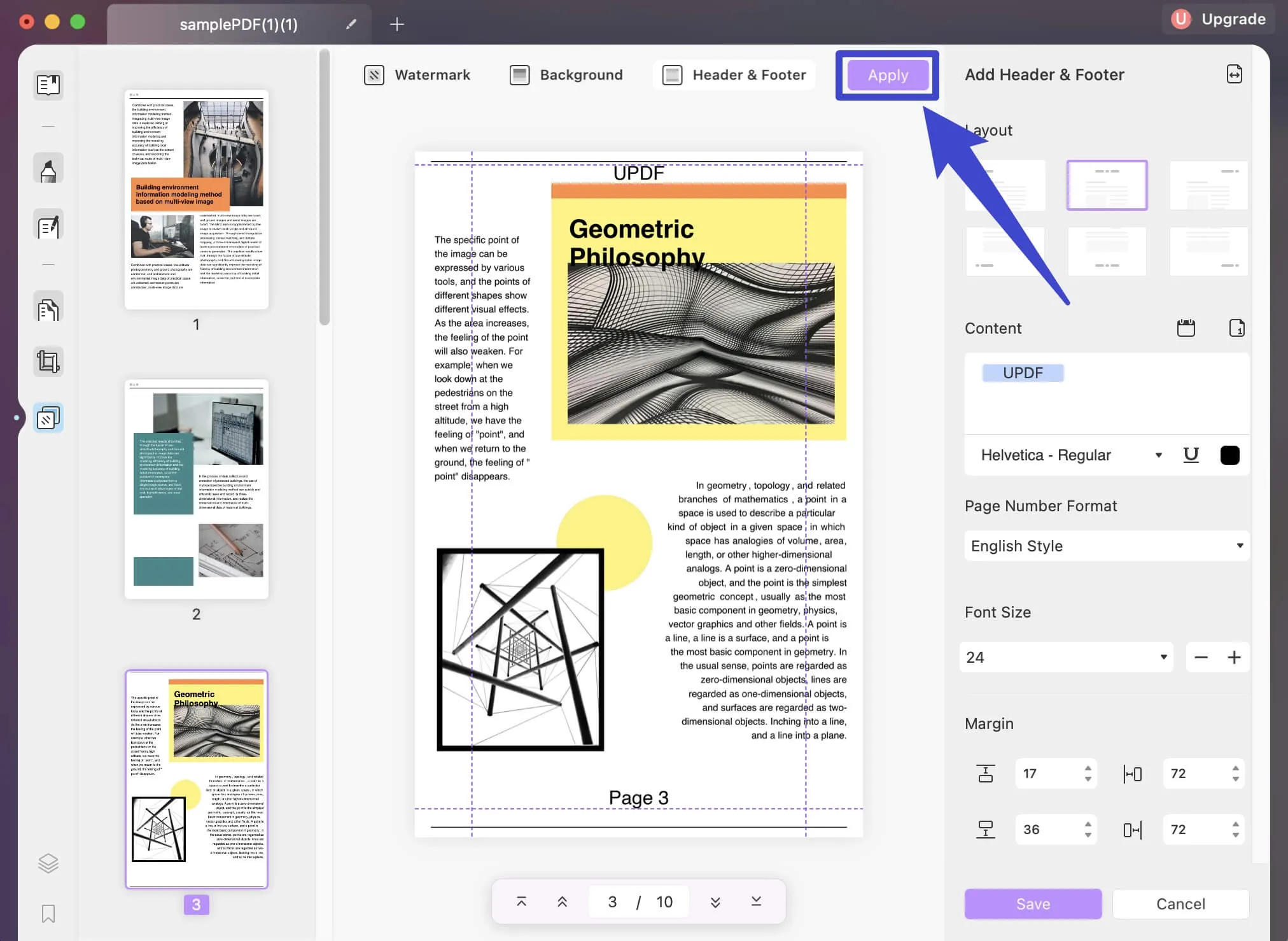Open the black text color swatch

(x=1229, y=455)
